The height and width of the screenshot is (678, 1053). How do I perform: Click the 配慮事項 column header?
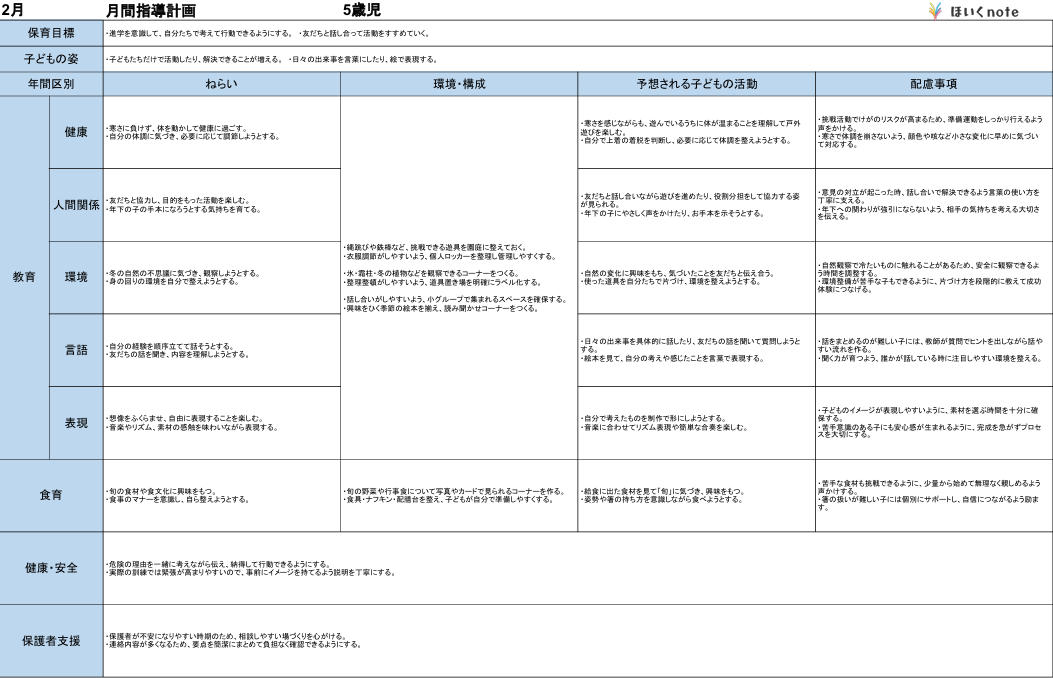pyautogui.click(x=933, y=85)
